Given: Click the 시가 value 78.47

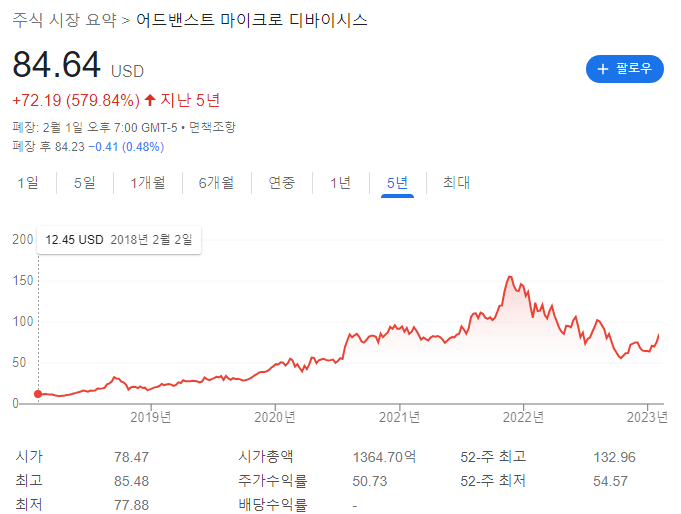Looking at the screenshot, I should coord(131,457).
